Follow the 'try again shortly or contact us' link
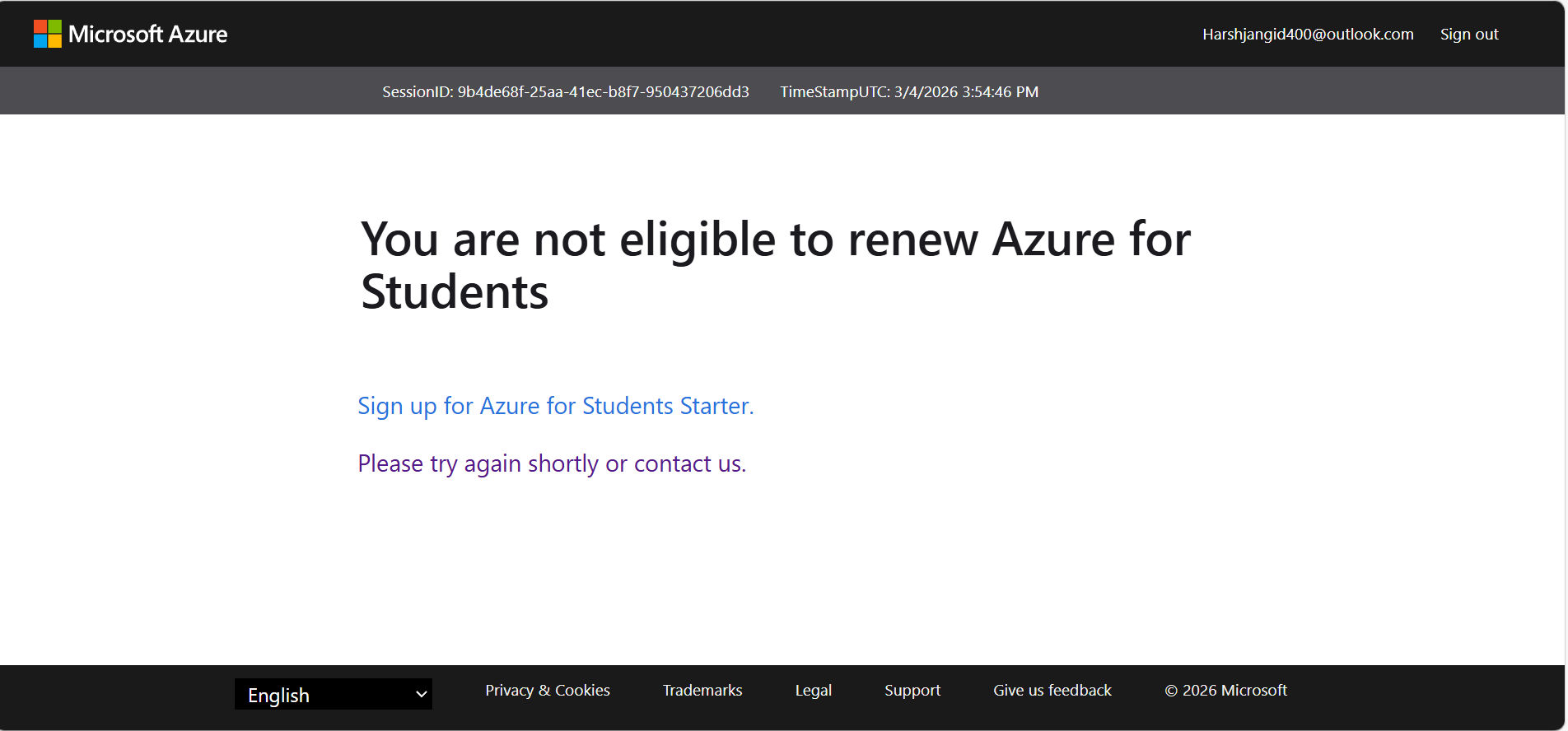Viewport: 1568px width, 731px height. click(x=552, y=463)
